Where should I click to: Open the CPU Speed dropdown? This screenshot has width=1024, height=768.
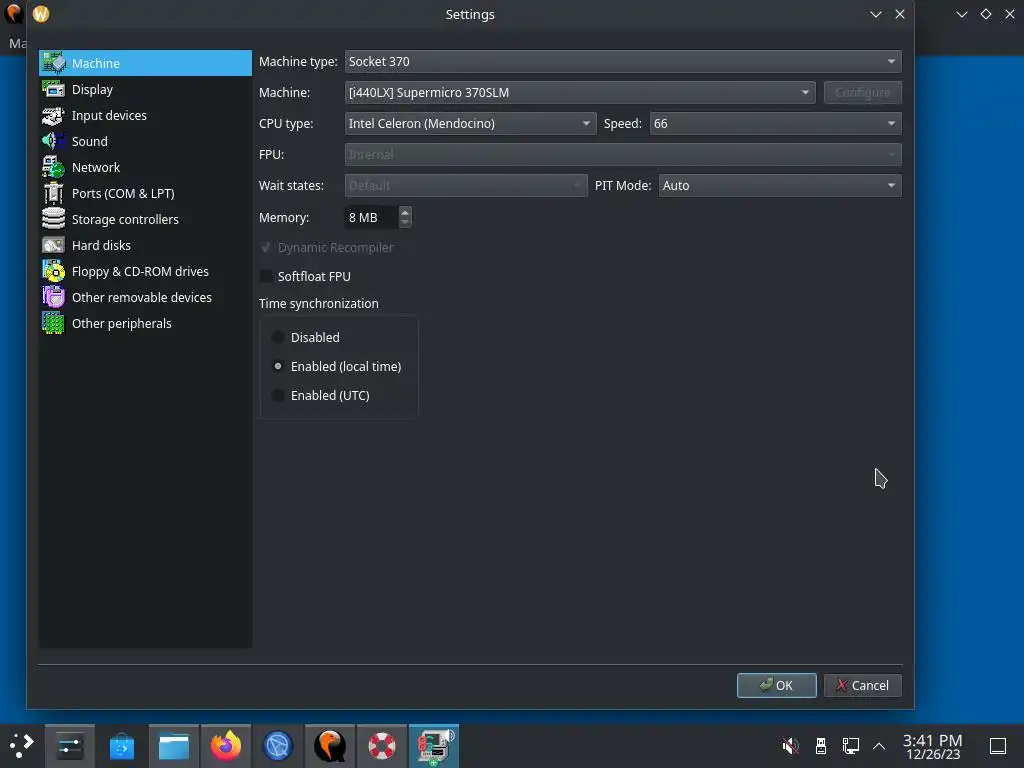tap(776, 123)
